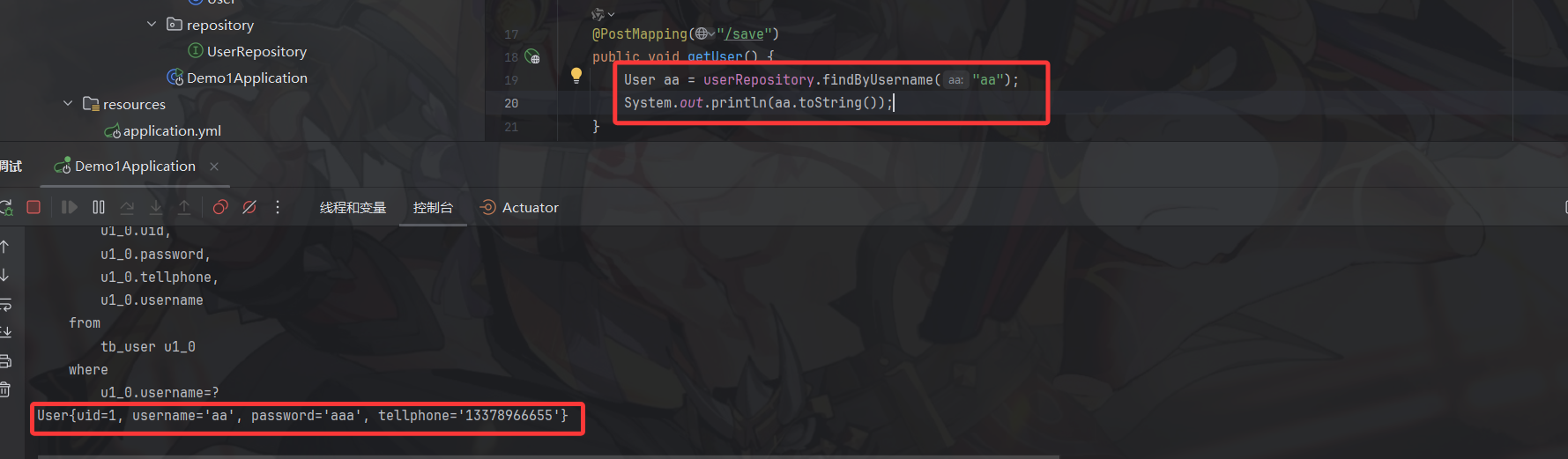Open the more-options vertical dots menu

pos(278,207)
